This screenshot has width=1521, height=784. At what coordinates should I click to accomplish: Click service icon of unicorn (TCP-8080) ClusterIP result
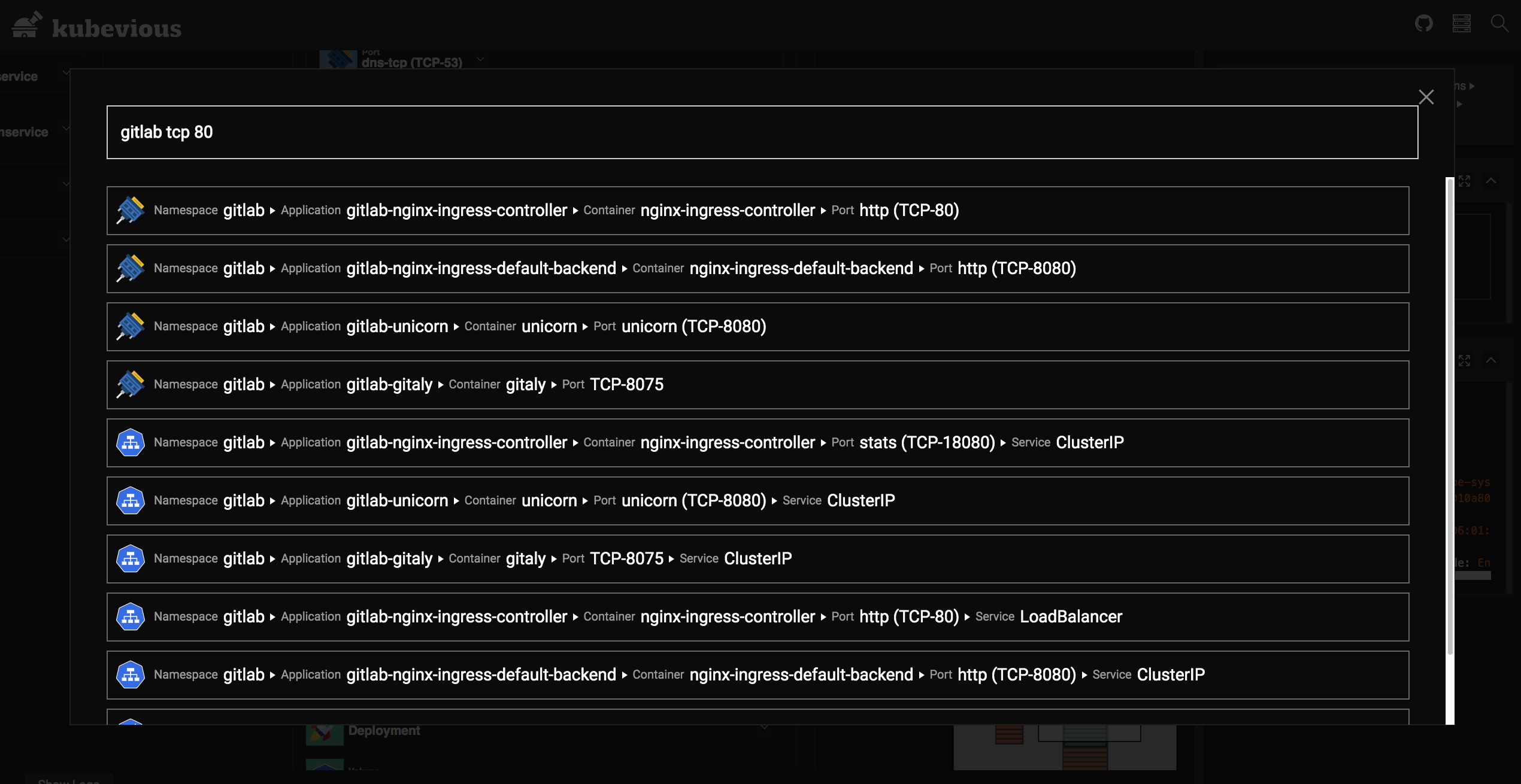(x=131, y=500)
